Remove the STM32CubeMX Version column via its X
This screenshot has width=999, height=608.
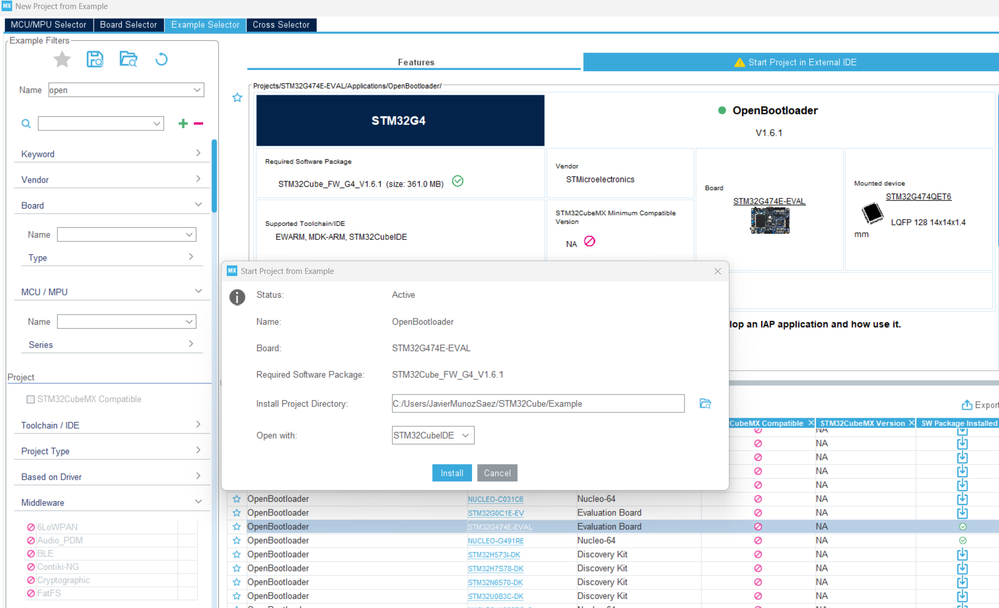click(x=911, y=423)
